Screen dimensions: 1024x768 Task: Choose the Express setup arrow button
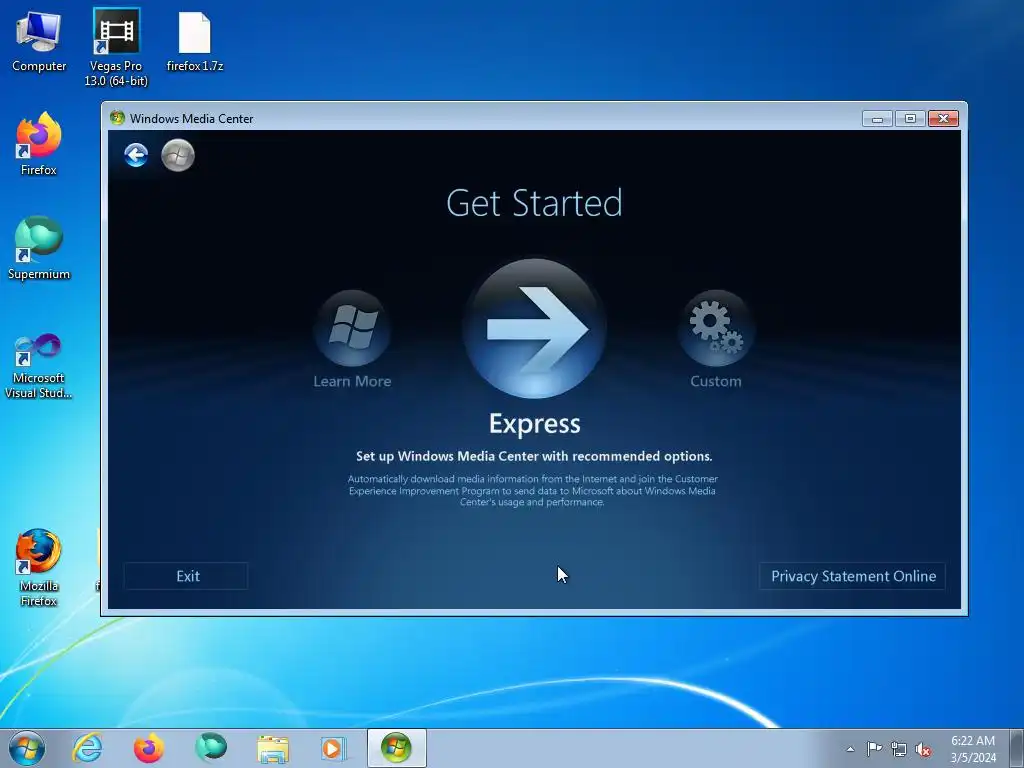tap(534, 328)
